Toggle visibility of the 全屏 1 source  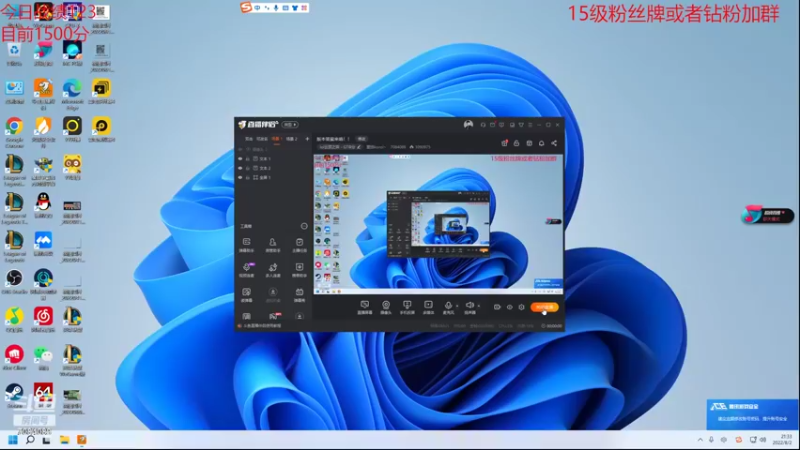[240, 177]
